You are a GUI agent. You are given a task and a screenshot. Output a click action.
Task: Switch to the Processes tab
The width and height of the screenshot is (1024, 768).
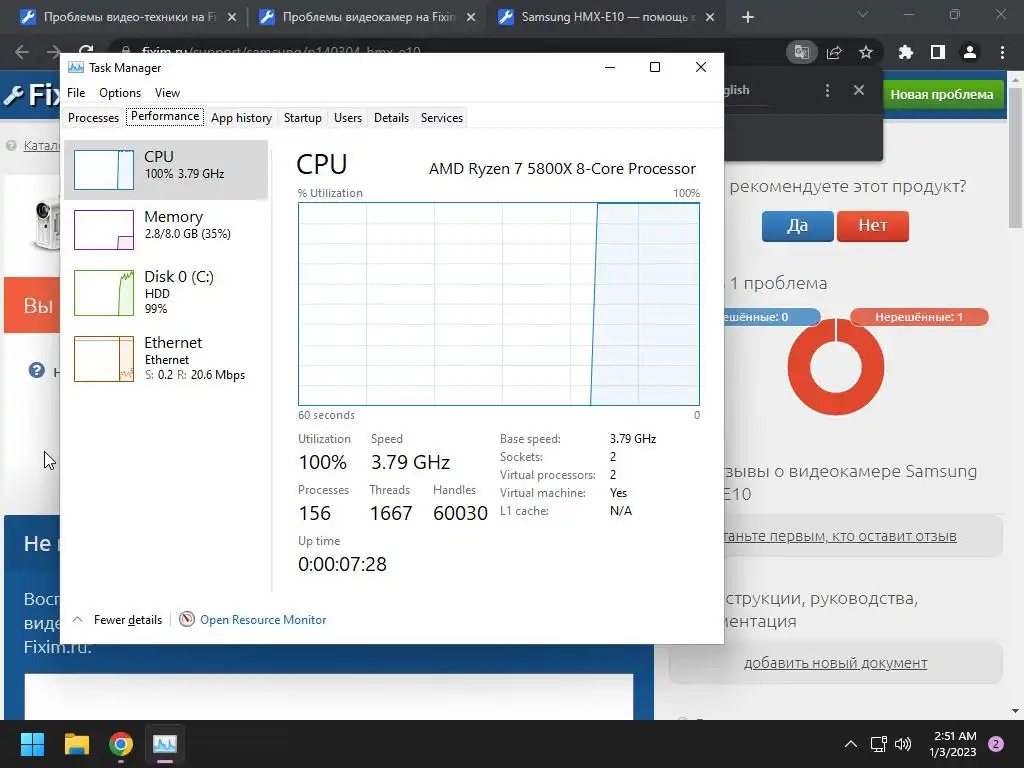(93, 118)
